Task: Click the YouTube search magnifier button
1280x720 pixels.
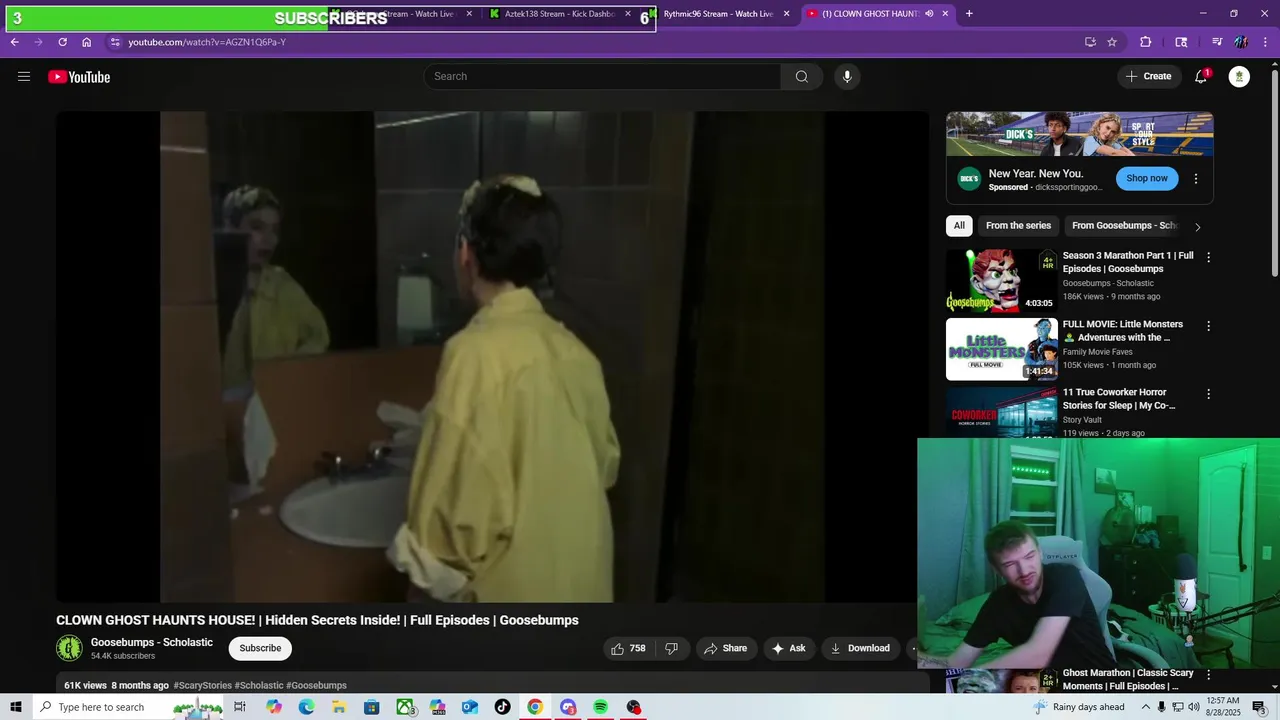Action: tap(802, 77)
